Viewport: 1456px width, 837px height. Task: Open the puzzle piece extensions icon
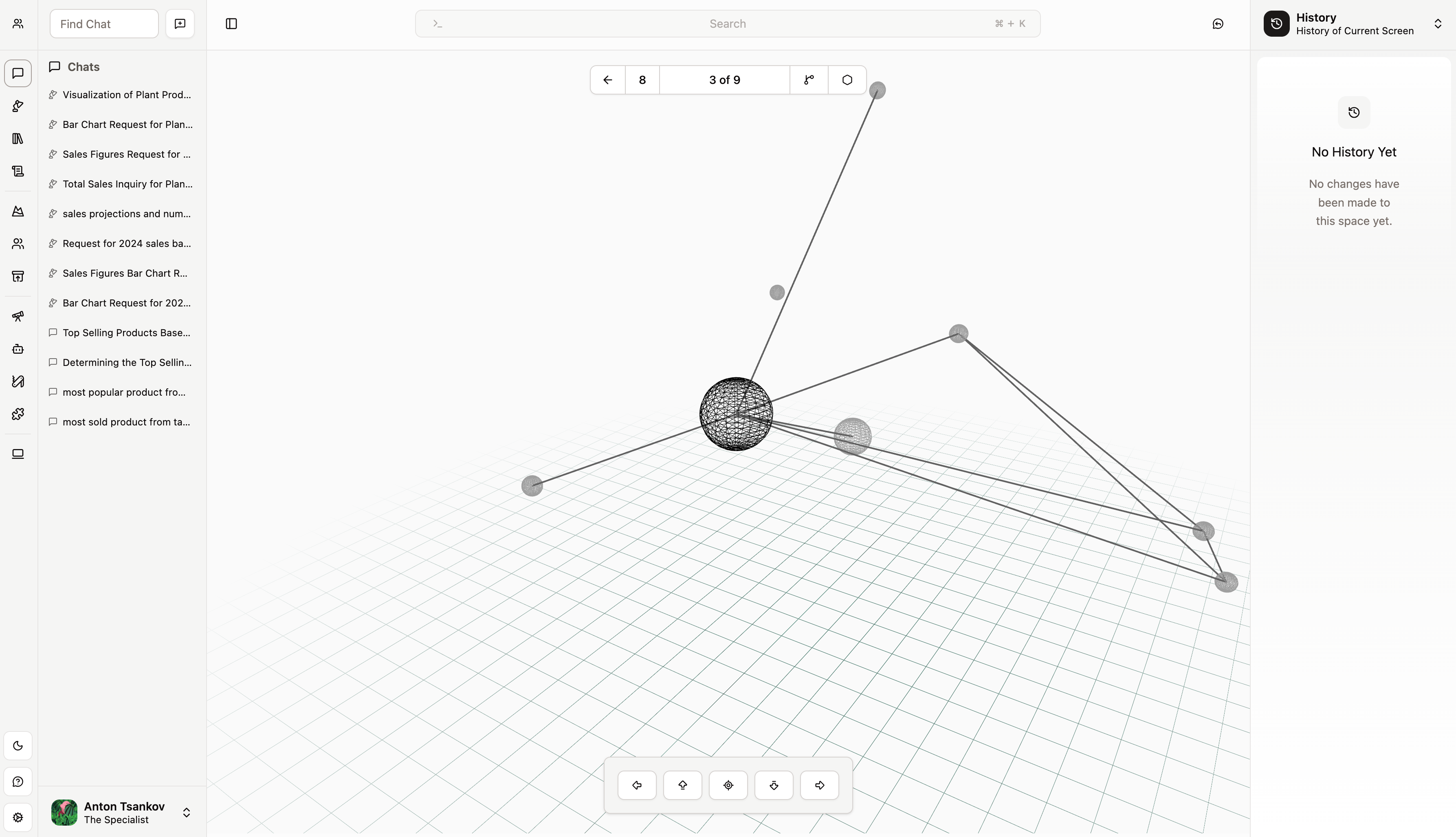coord(18,414)
